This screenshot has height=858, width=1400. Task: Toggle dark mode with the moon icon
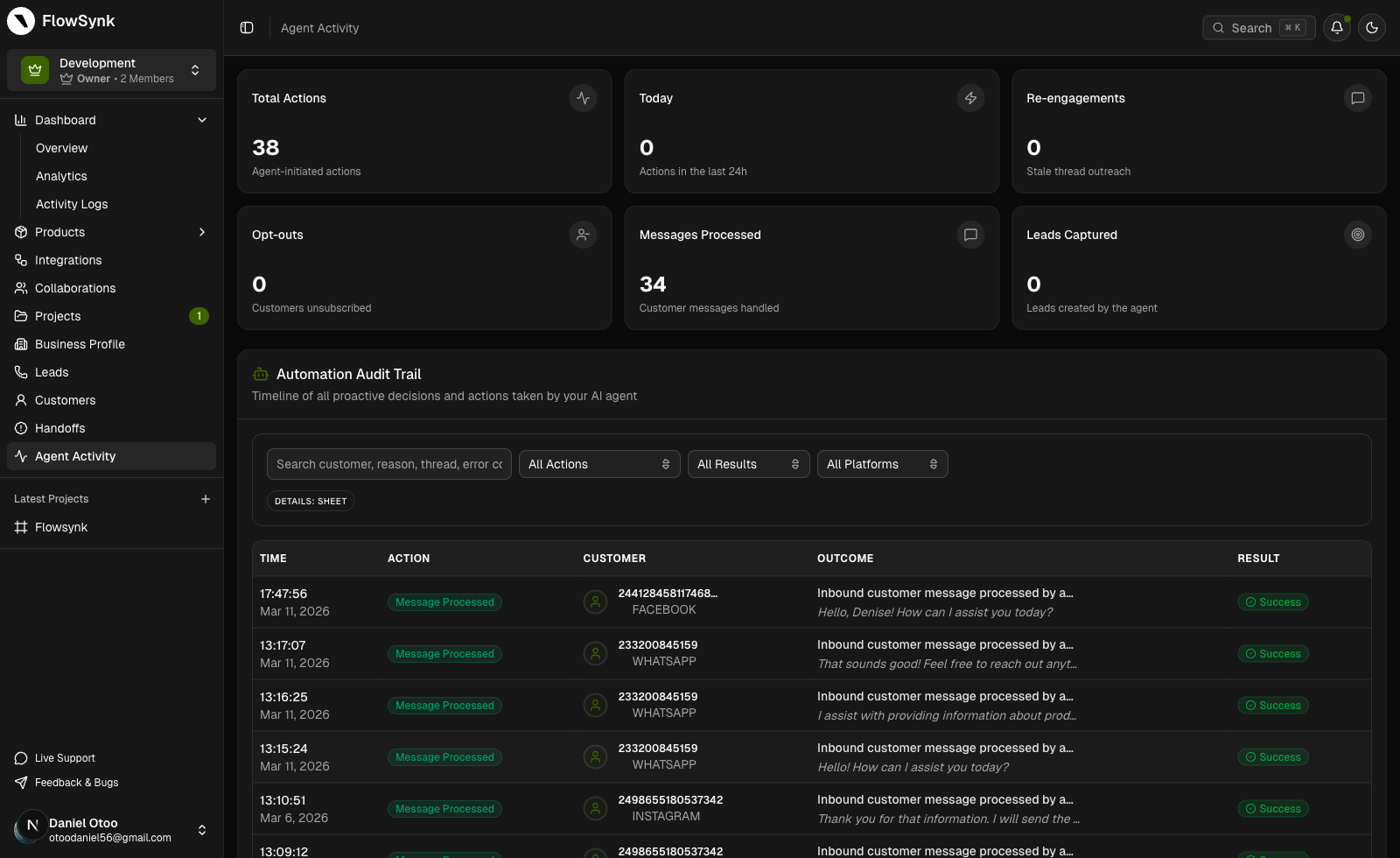click(1372, 27)
